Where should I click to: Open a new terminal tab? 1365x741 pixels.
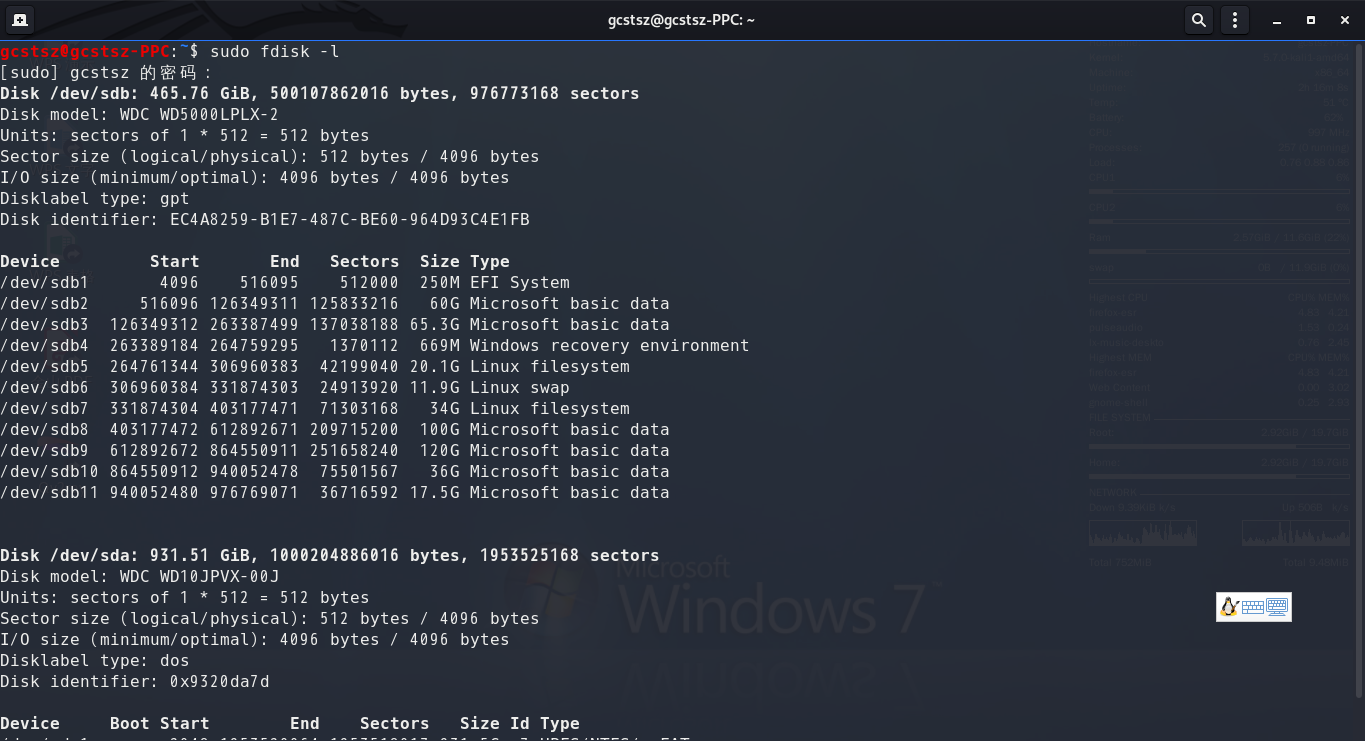point(20,20)
